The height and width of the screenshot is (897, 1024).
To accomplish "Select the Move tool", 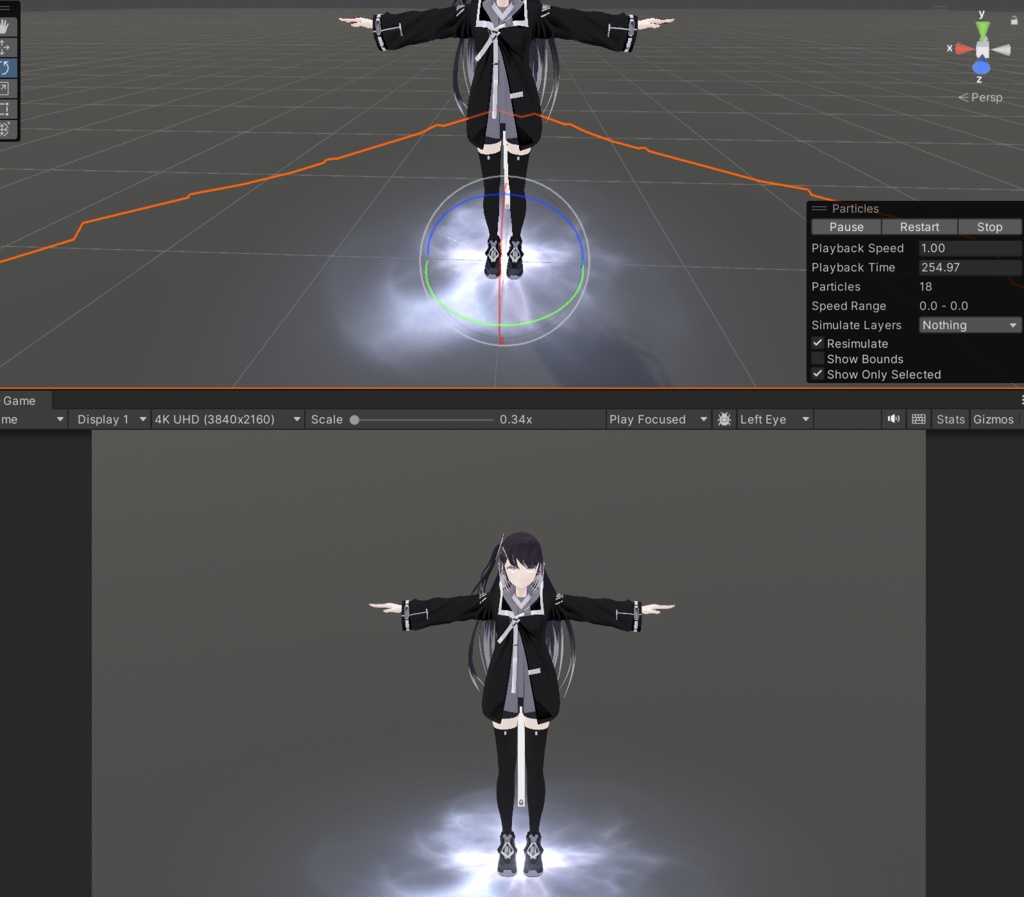I will (x=8, y=46).
